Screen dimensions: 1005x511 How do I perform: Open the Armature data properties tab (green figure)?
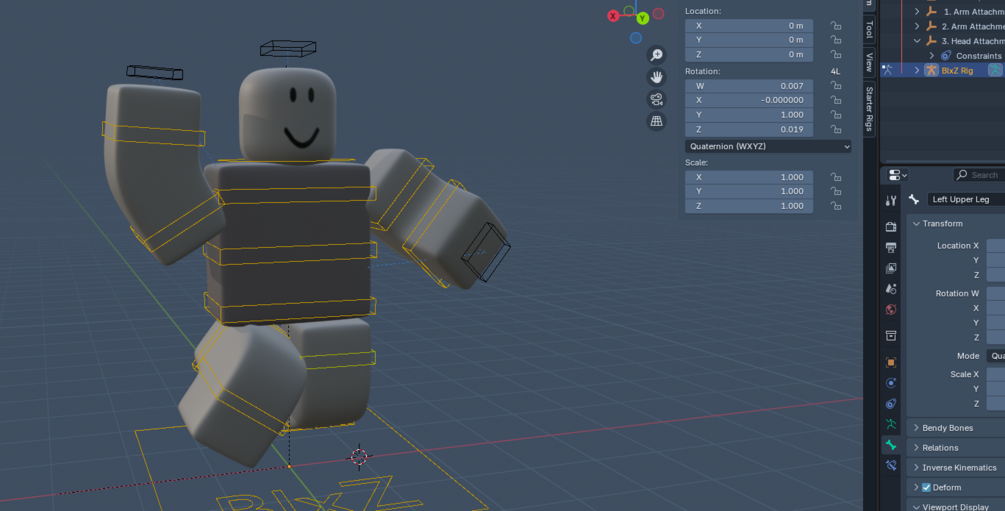[891, 424]
